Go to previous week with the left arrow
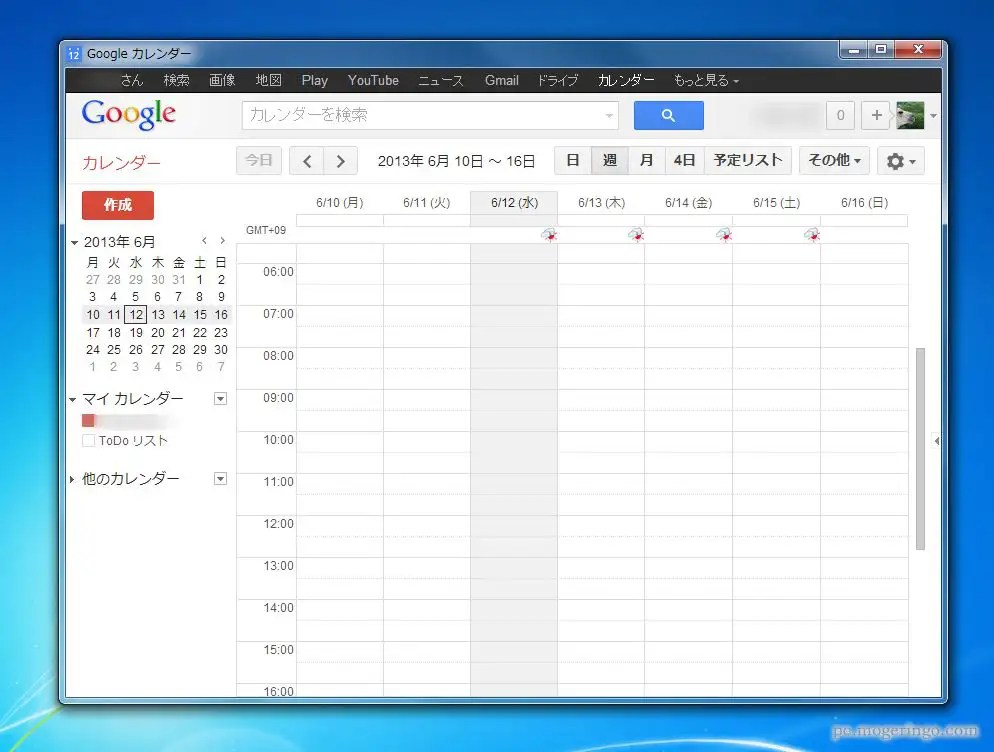The width and height of the screenshot is (994, 752). (306, 160)
